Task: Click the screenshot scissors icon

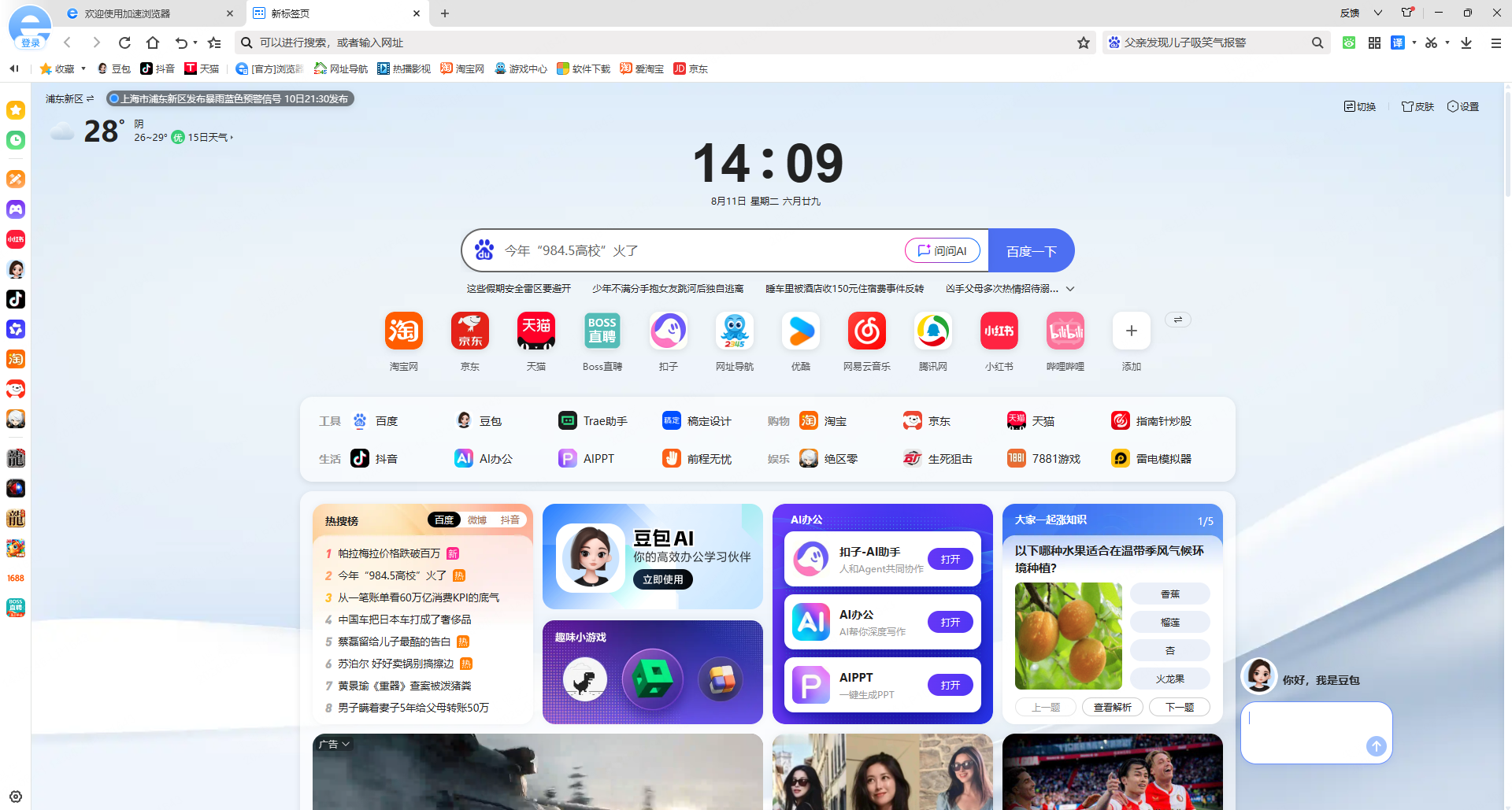Action: 1431,43
